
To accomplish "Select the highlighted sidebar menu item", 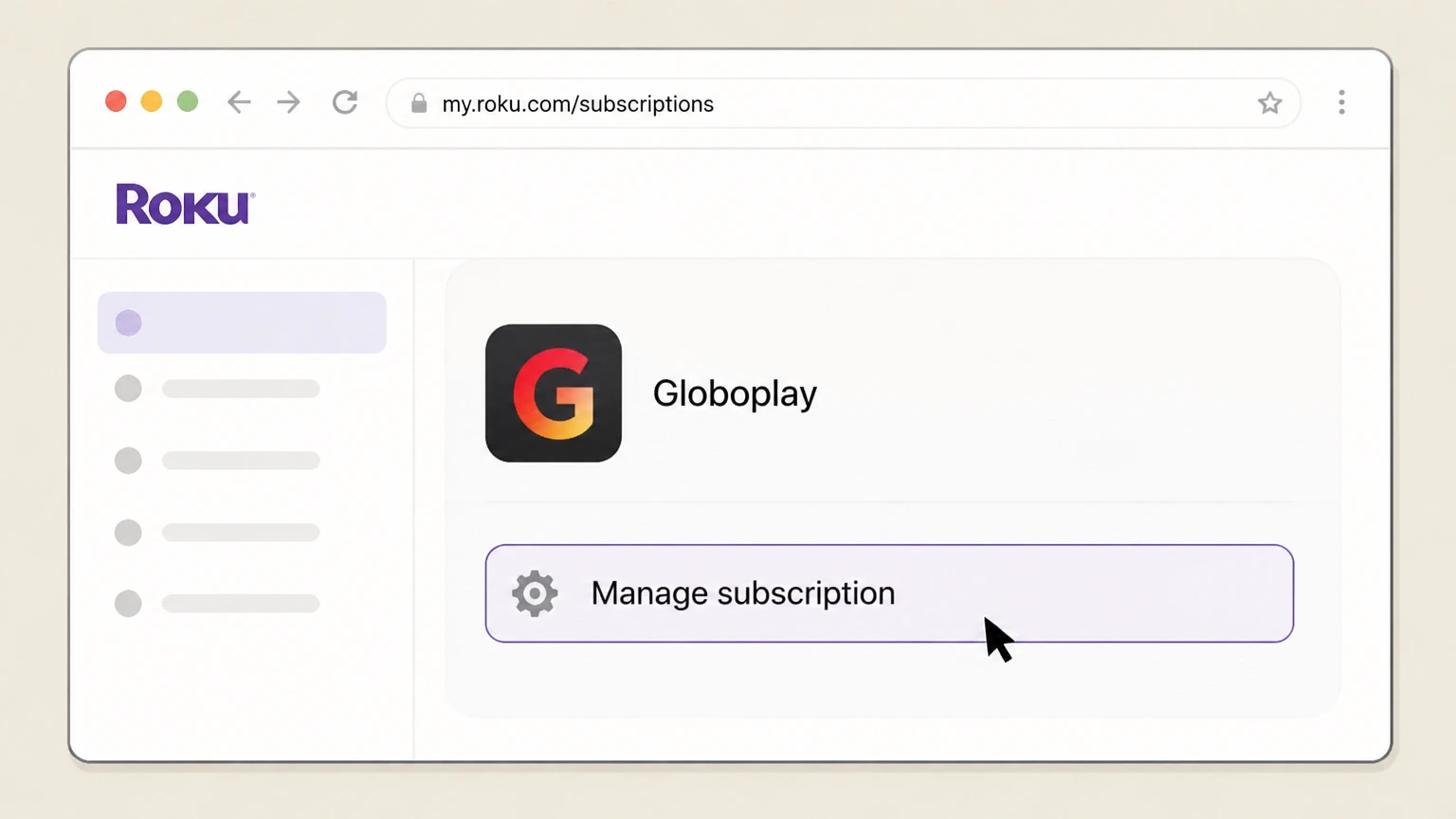I will [242, 322].
